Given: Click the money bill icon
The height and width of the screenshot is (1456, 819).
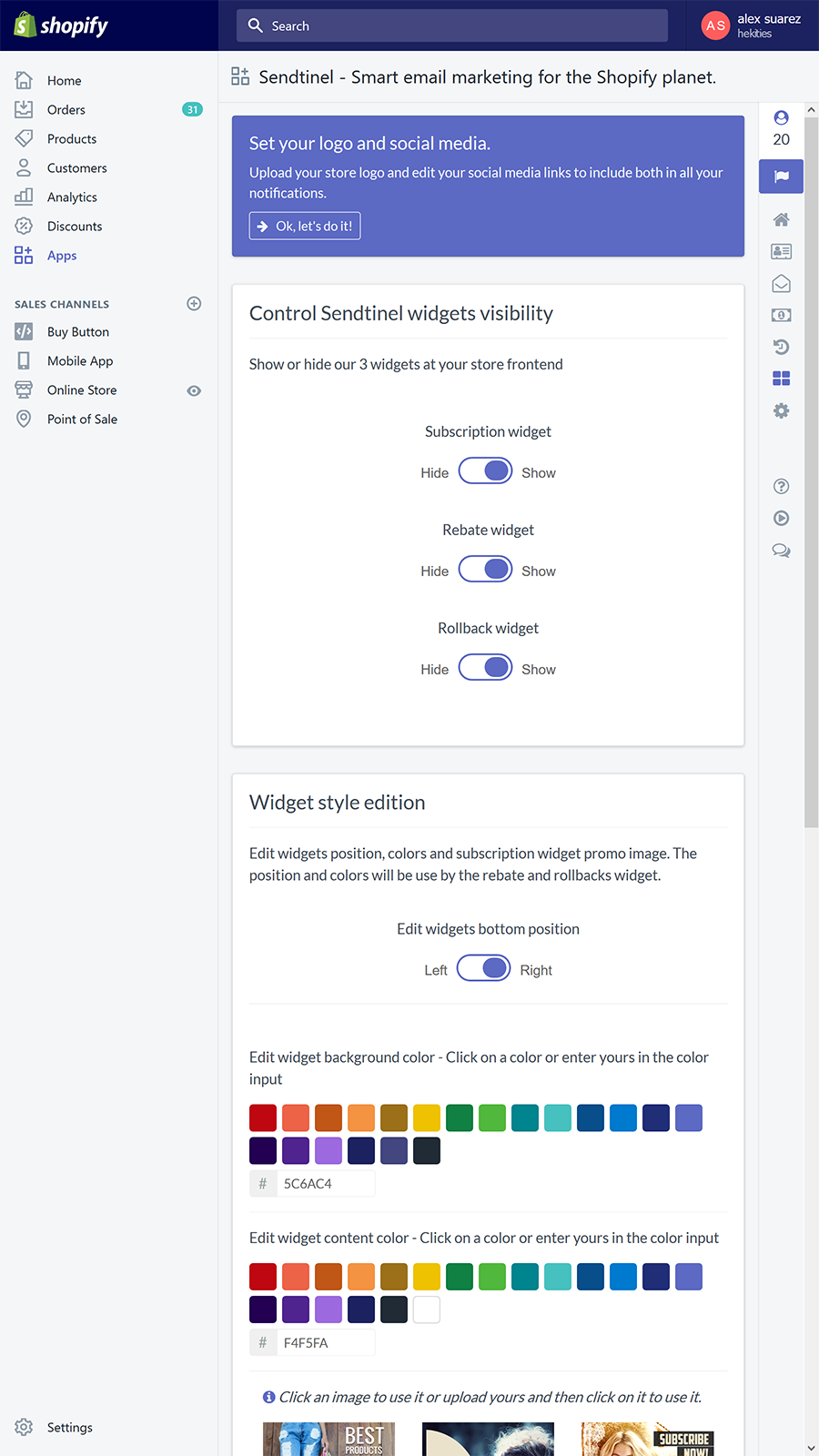Looking at the screenshot, I should click(781, 315).
